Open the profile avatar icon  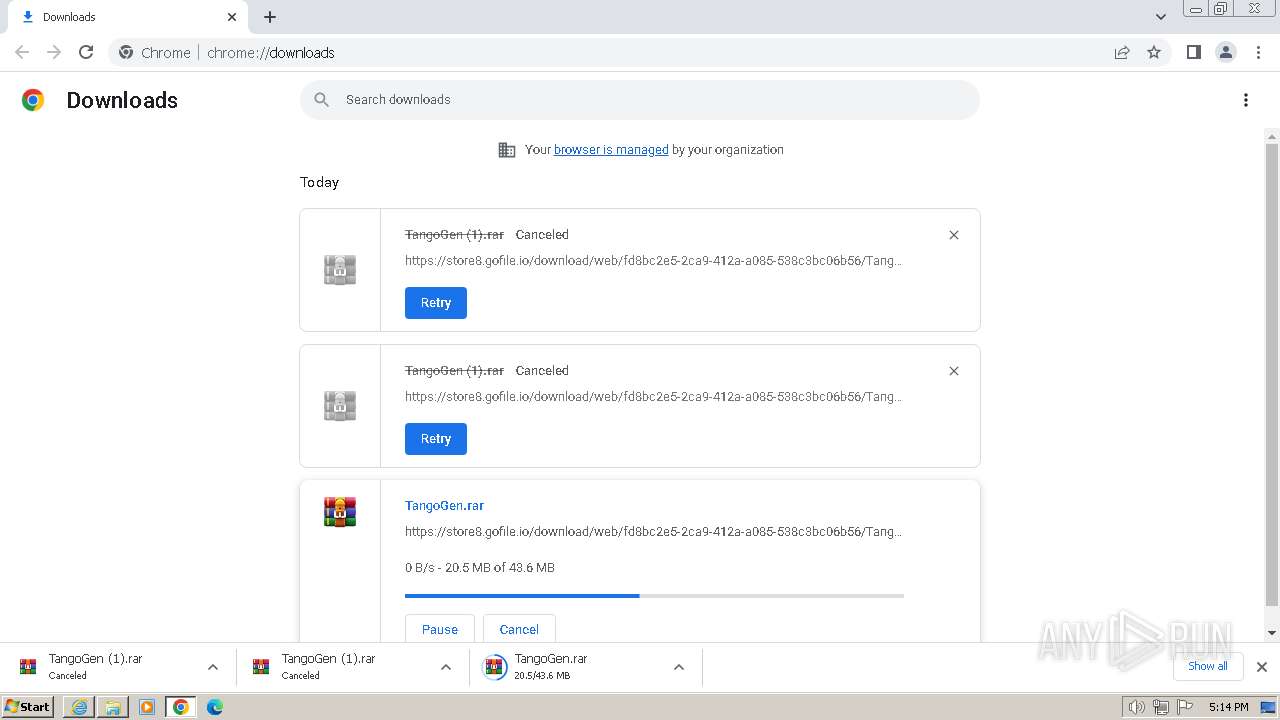[x=1225, y=52]
